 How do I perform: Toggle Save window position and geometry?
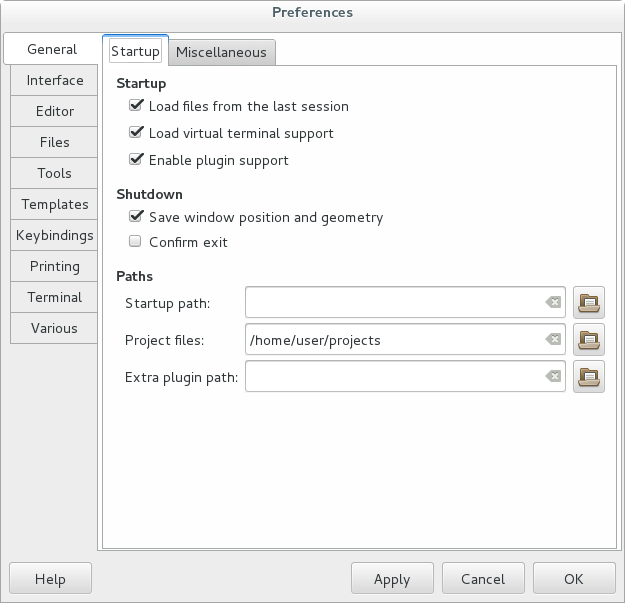pos(136,216)
